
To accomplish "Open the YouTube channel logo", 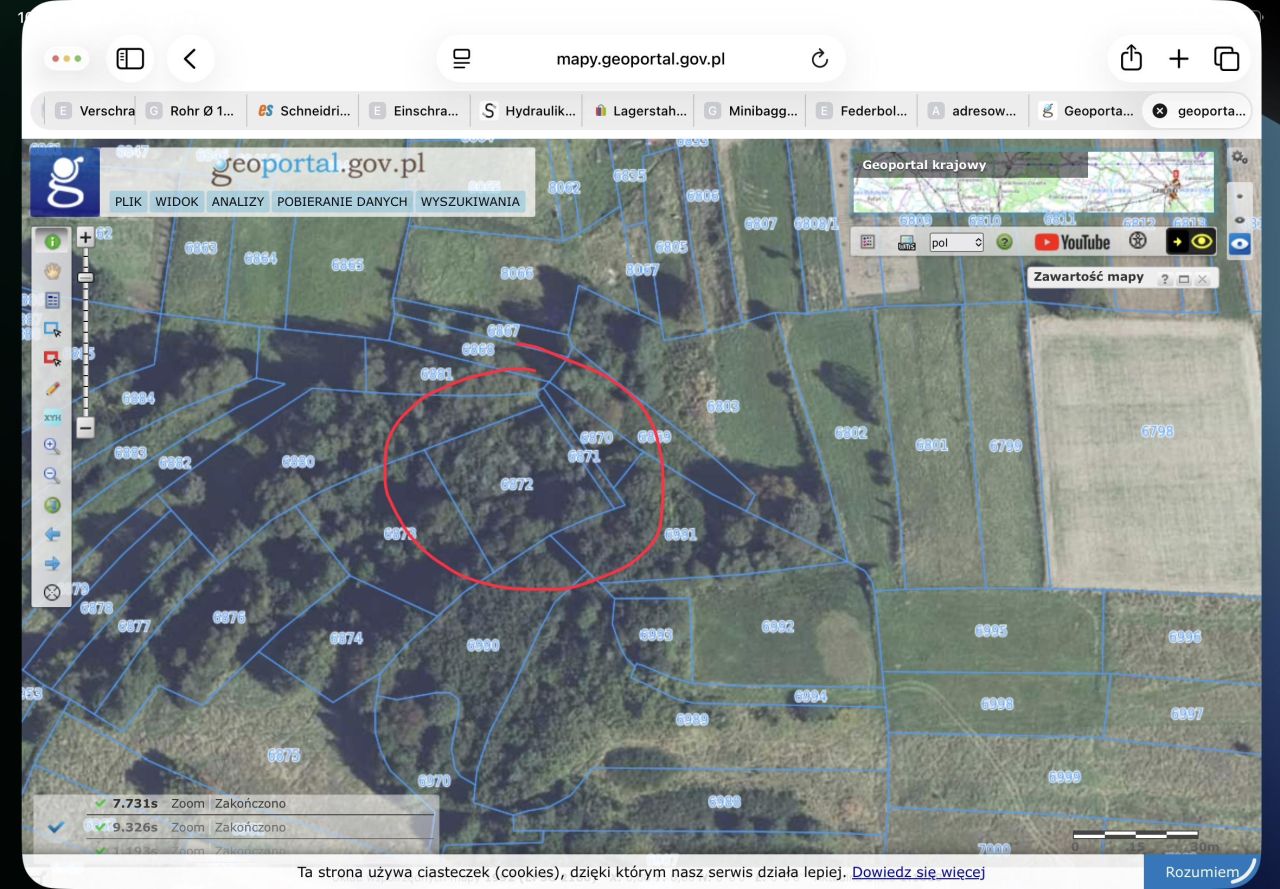I will click(x=1072, y=242).
